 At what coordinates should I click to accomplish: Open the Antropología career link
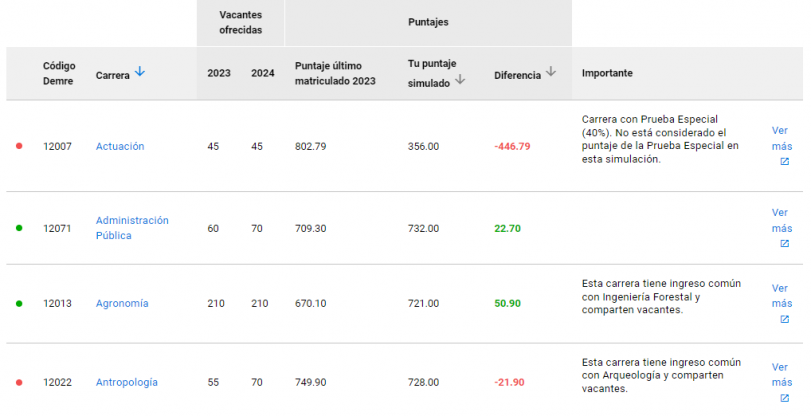click(x=126, y=382)
